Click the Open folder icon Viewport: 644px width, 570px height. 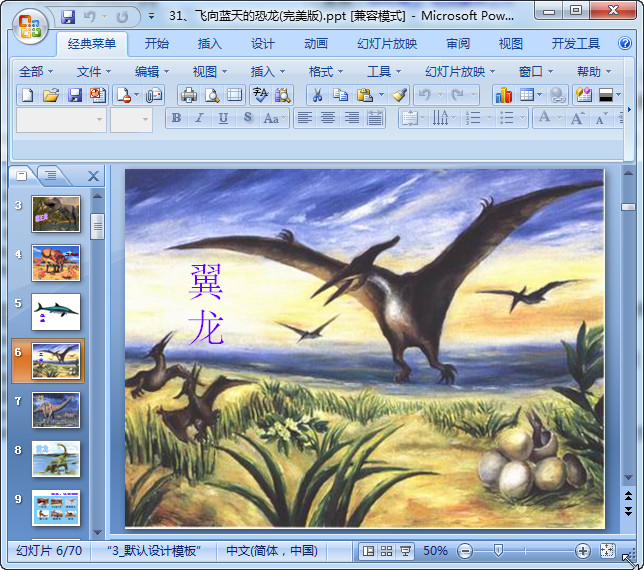(51, 95)
